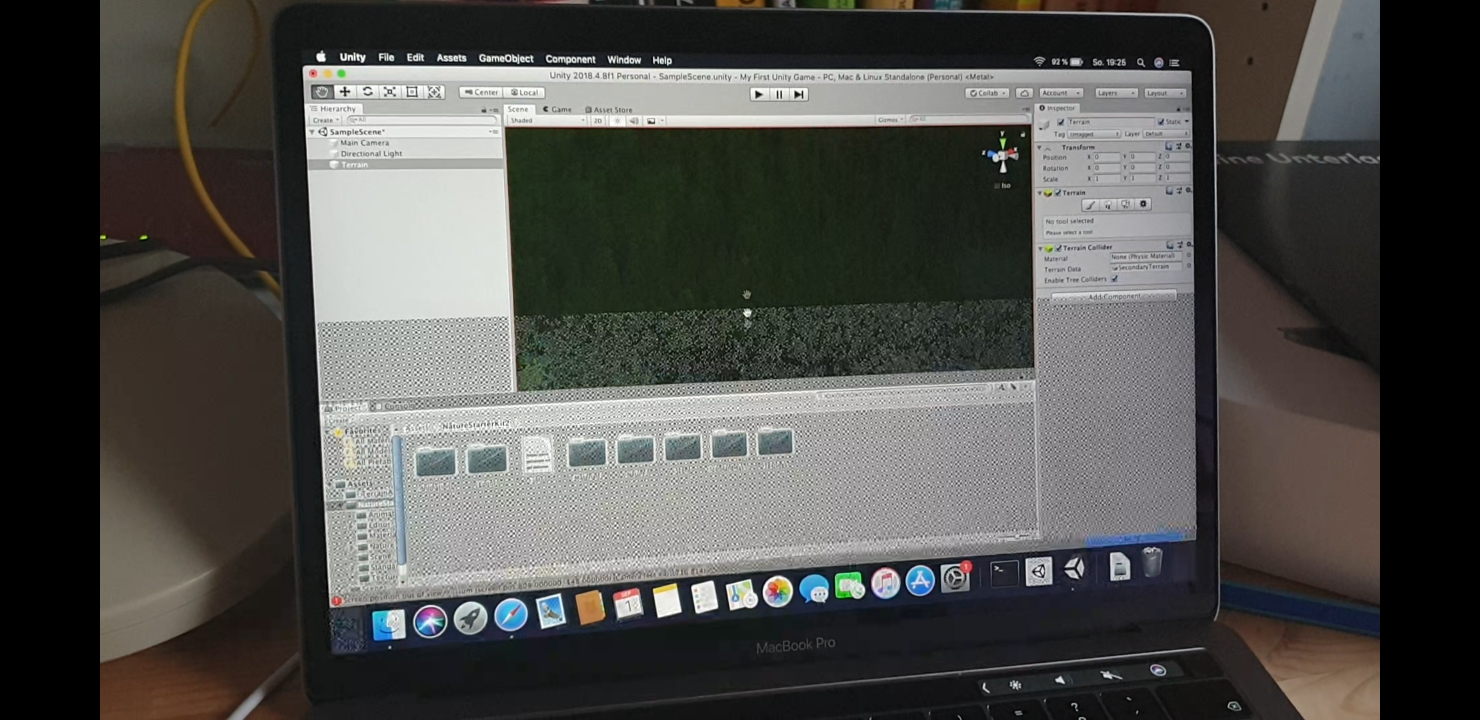Open the Edit menu

click(415, 58)
